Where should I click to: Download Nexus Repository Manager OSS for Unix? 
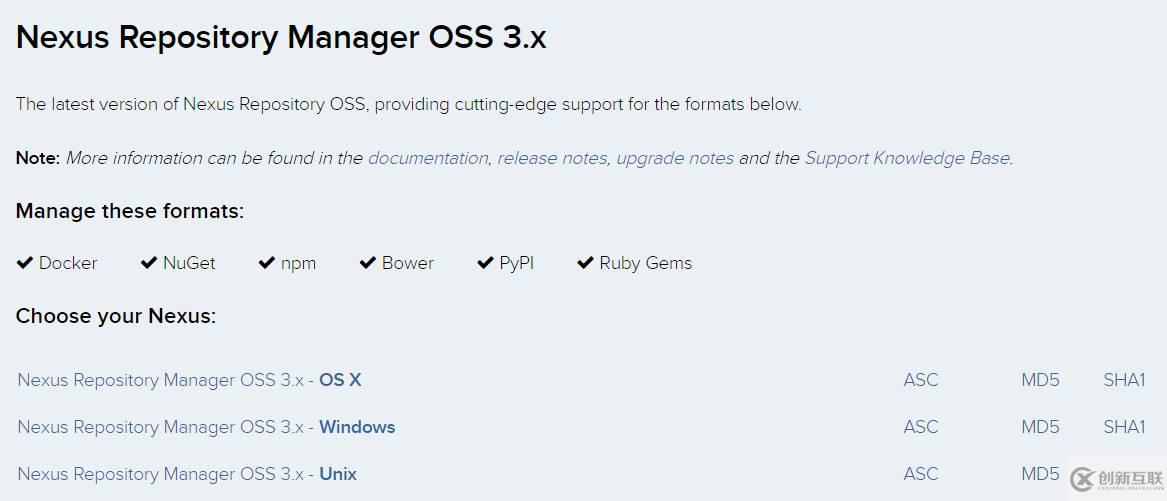tap(187, 474)
